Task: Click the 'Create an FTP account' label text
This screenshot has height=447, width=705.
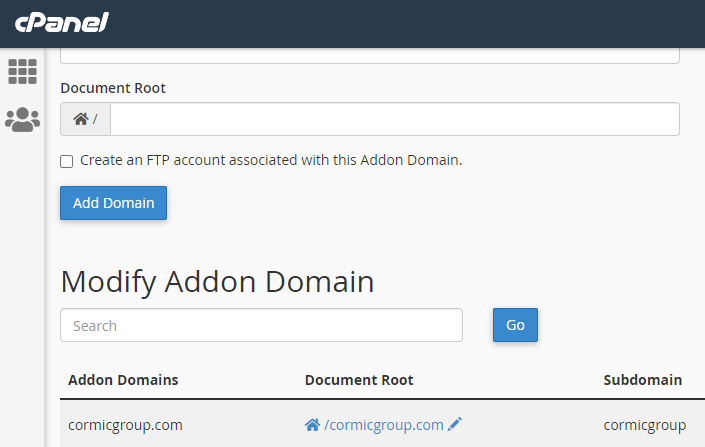Action: tap(271, 160)
